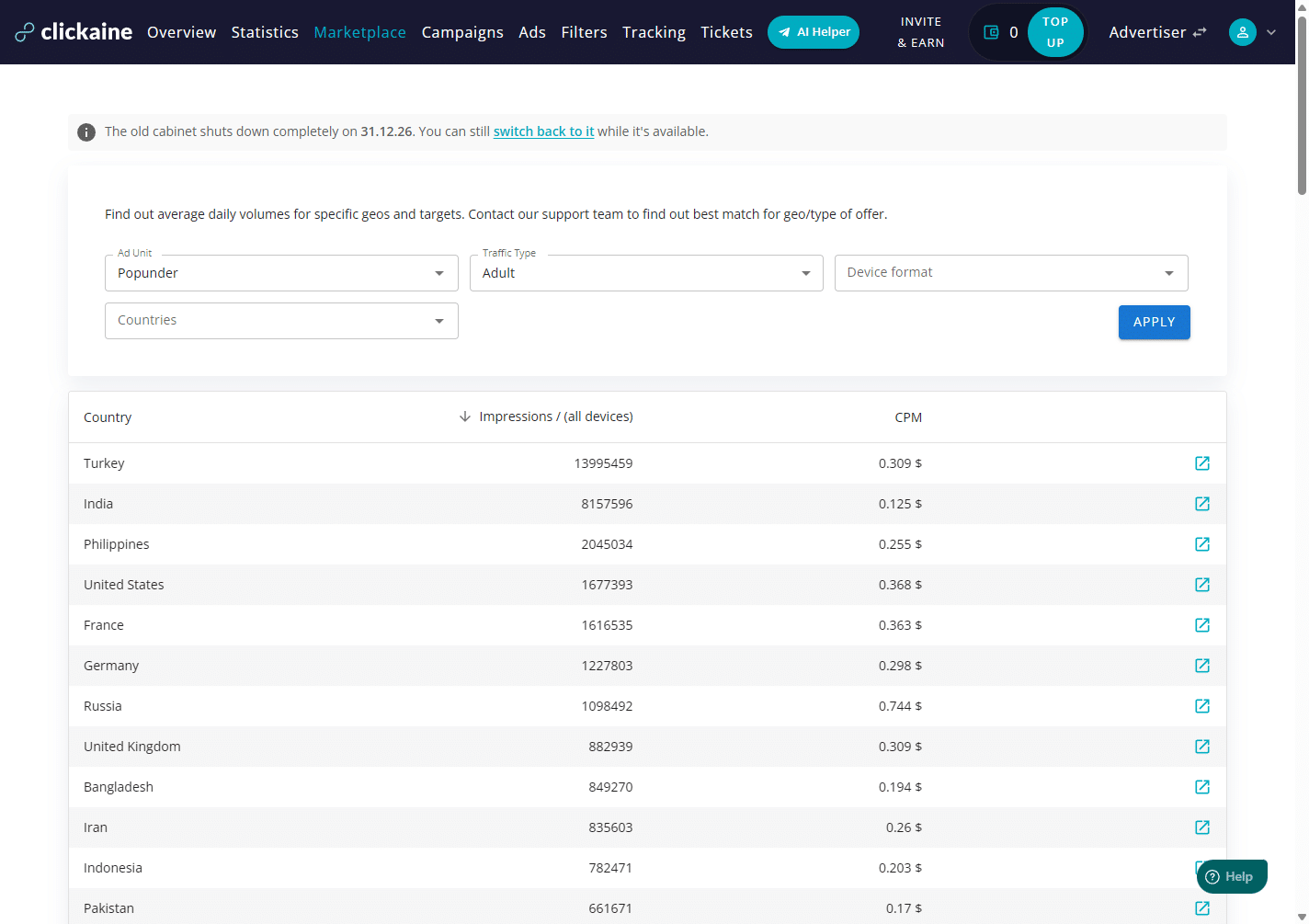
Task: Click the Iran CPM value 0.26 $
Action: click(904, 827)
